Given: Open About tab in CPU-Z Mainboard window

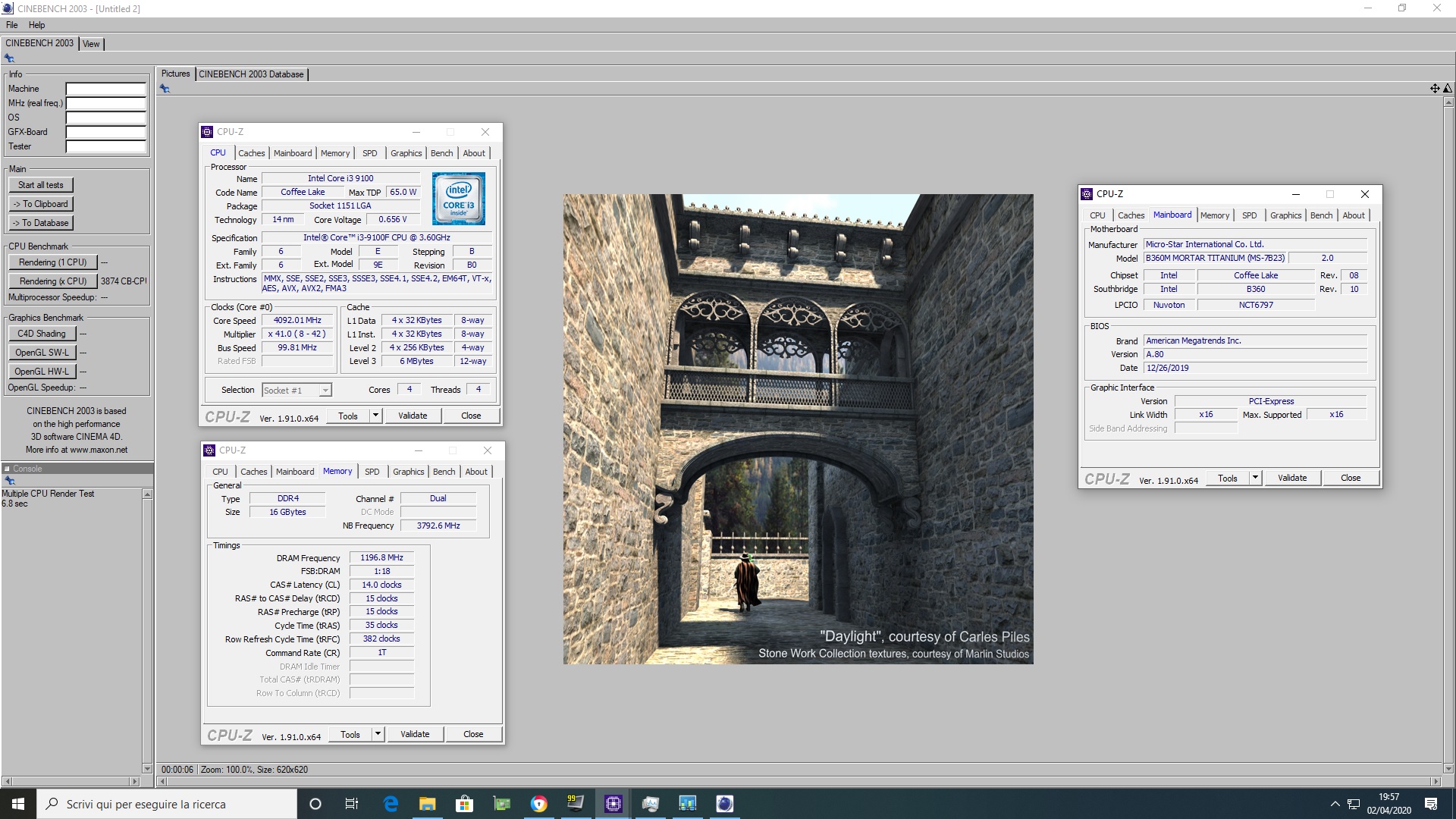Looking at the screenshot, I should coord(1354,215).
